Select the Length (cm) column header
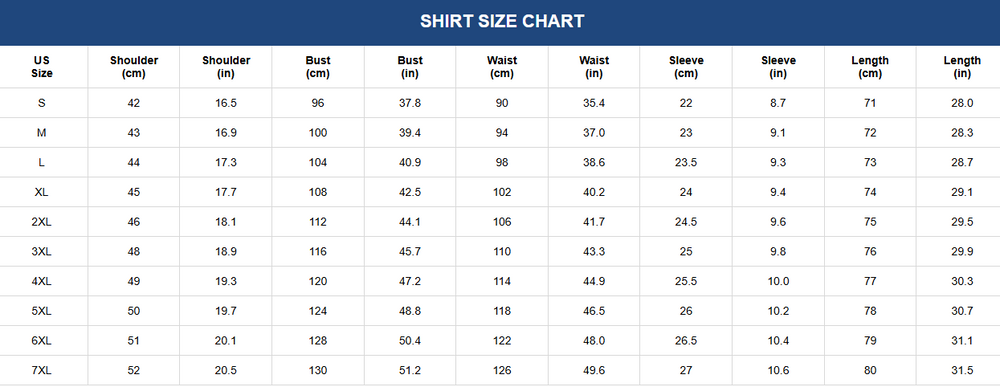The height and width of the screenshot is (387, 1000). [x=870, y=67]
